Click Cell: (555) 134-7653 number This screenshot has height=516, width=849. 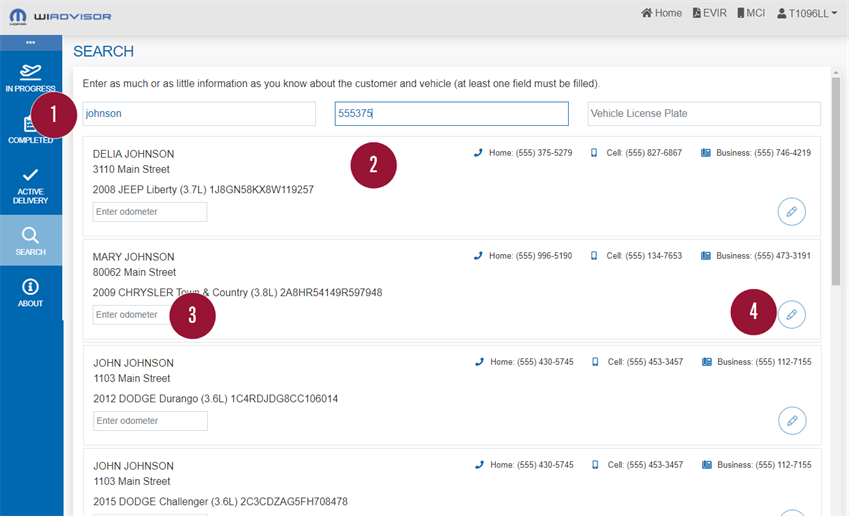click(644, 256)
